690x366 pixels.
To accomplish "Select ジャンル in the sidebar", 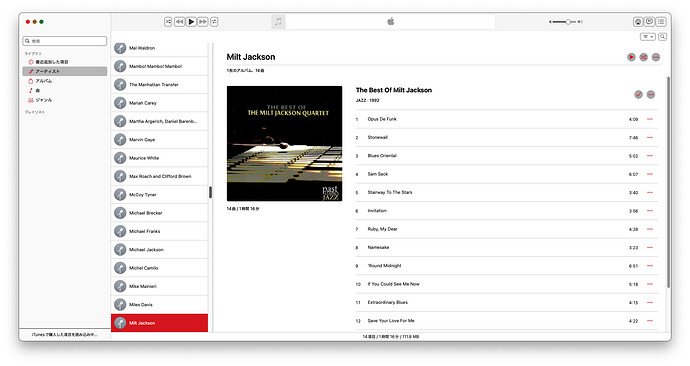I will [x=65, y=100].
